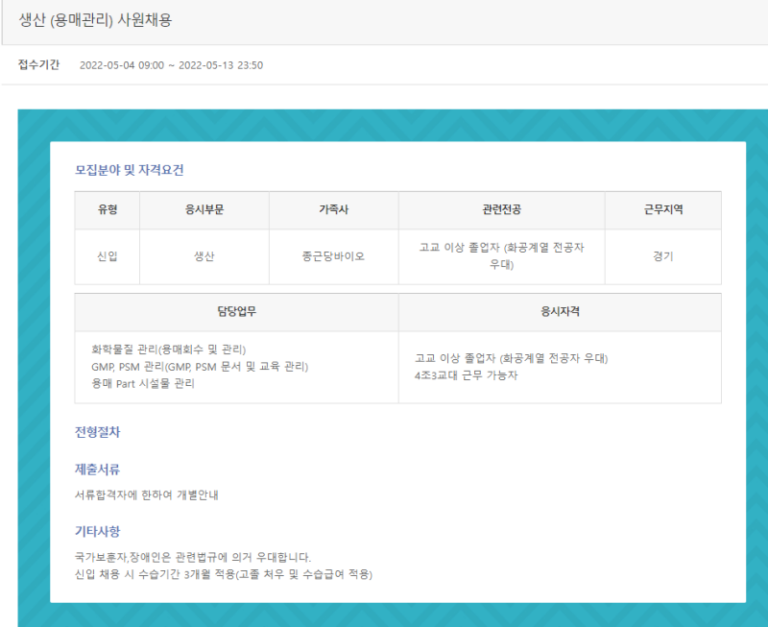Click the 응시자격 column header
The width and height of the screenshot is (768, 627).
560,312
